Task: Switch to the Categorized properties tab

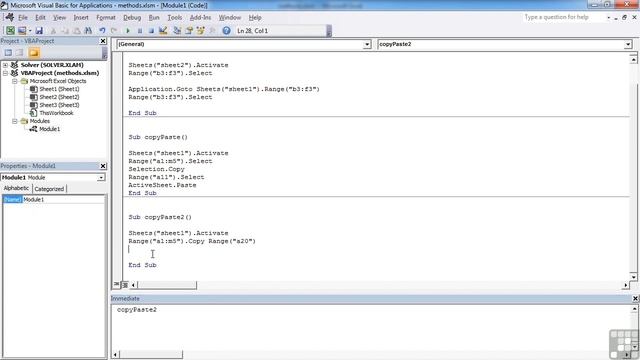Action: click(x=49, y=189)
